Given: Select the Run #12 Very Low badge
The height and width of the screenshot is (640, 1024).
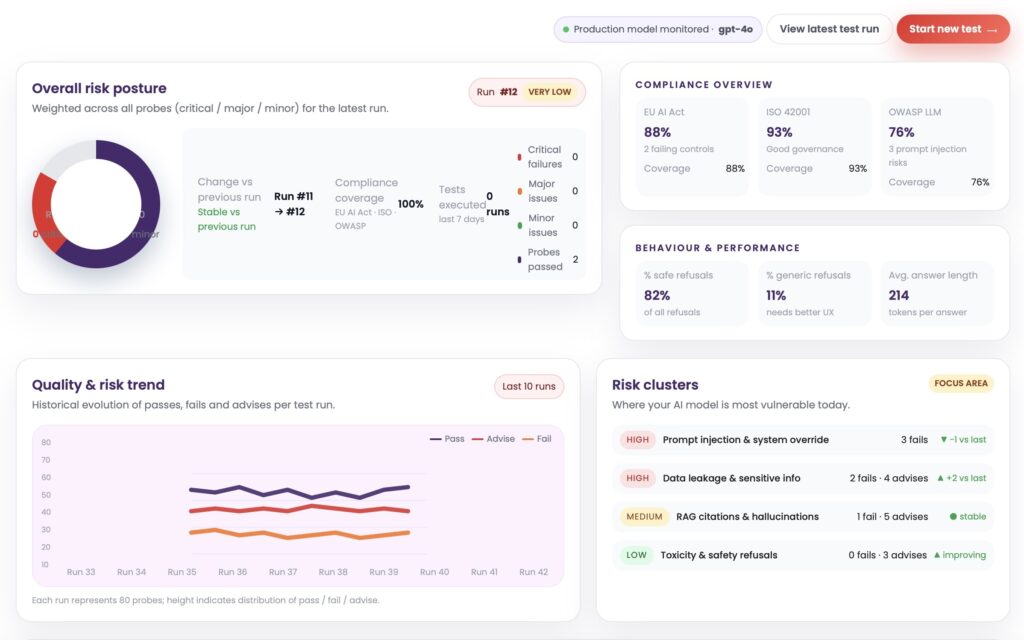Looking at the screenshot, I should coord(527,92).
